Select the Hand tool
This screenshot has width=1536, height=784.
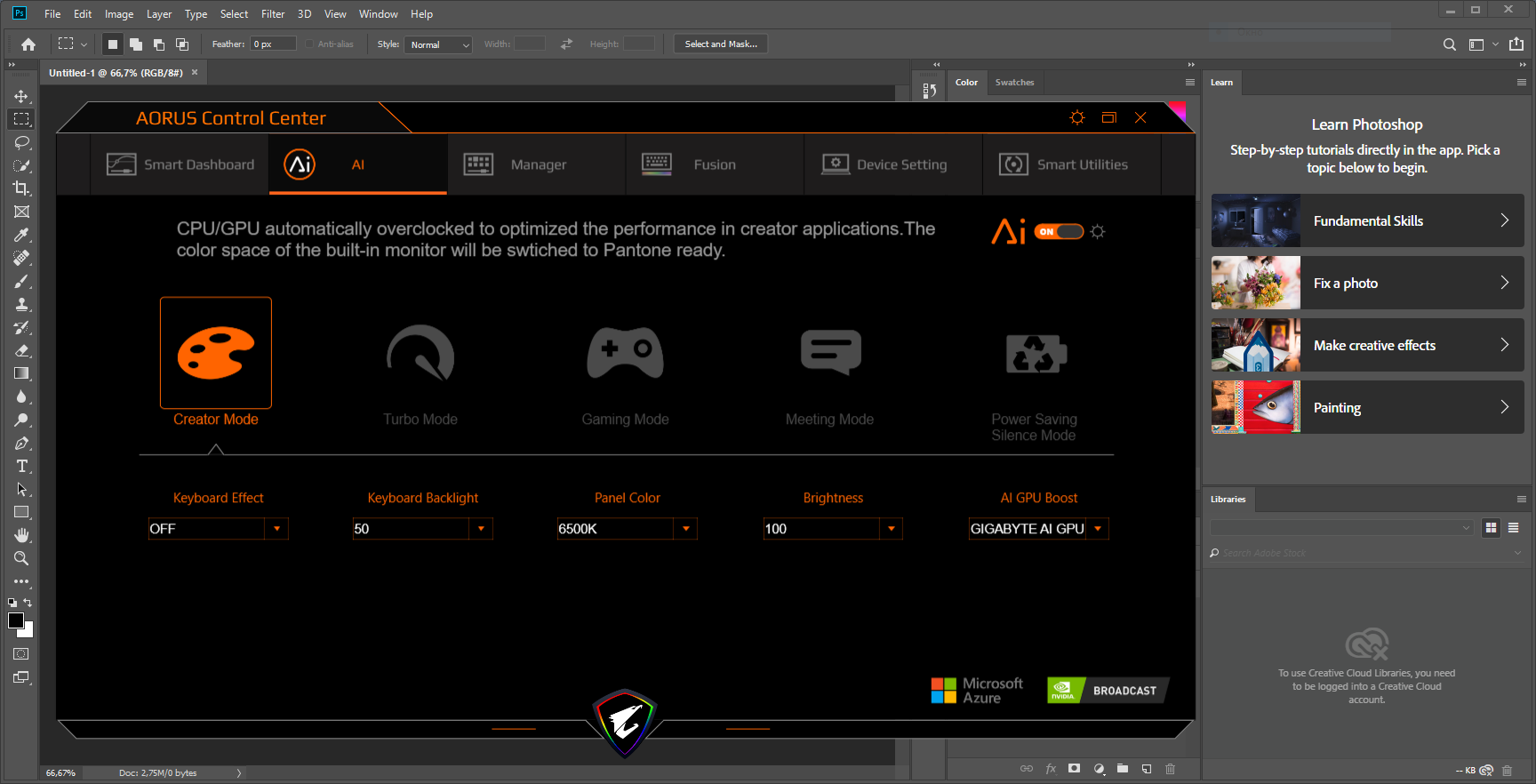(21, 535)
